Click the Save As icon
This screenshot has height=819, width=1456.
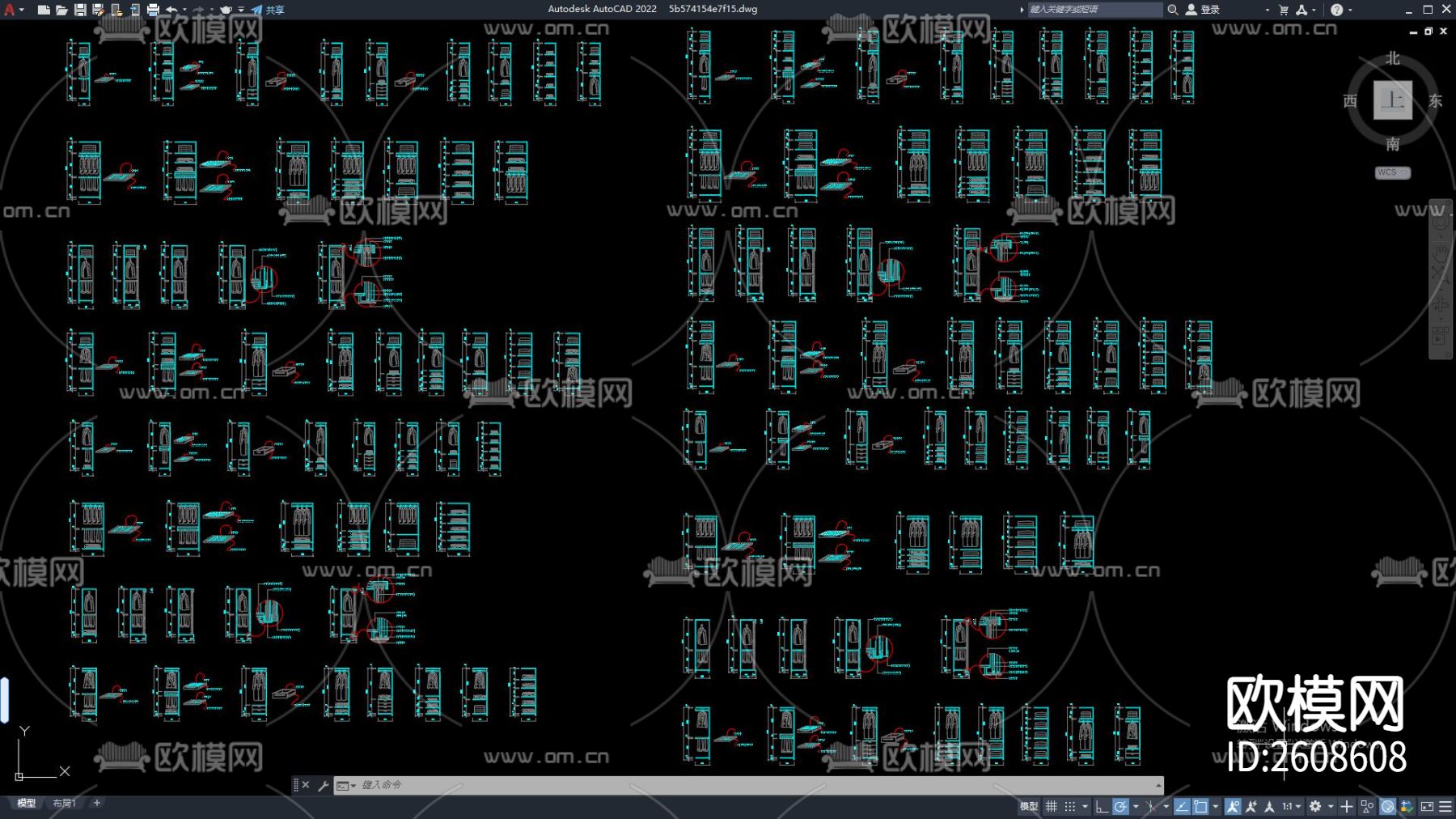[98, 10]
